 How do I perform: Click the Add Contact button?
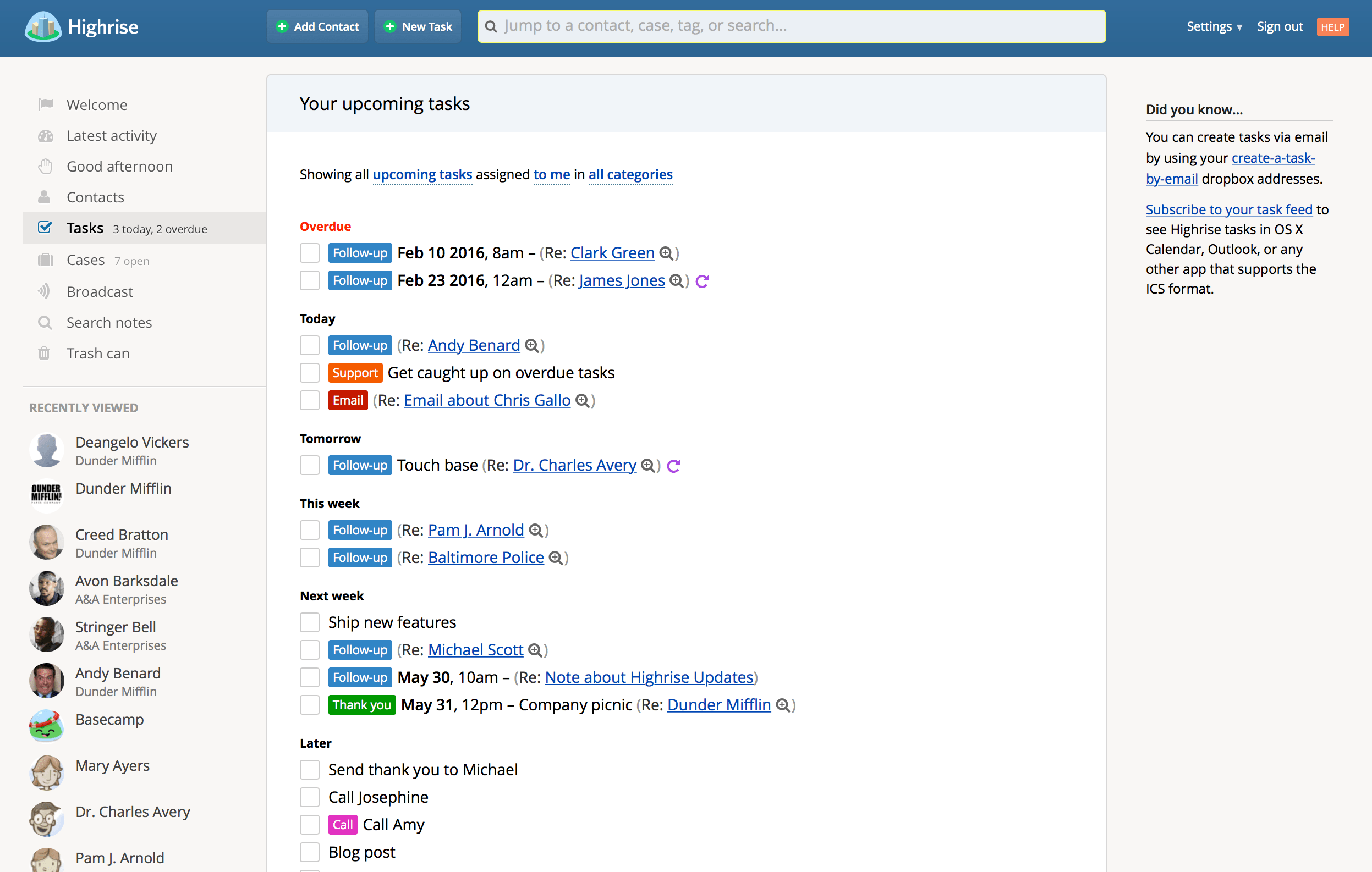[x=317, y=27]
